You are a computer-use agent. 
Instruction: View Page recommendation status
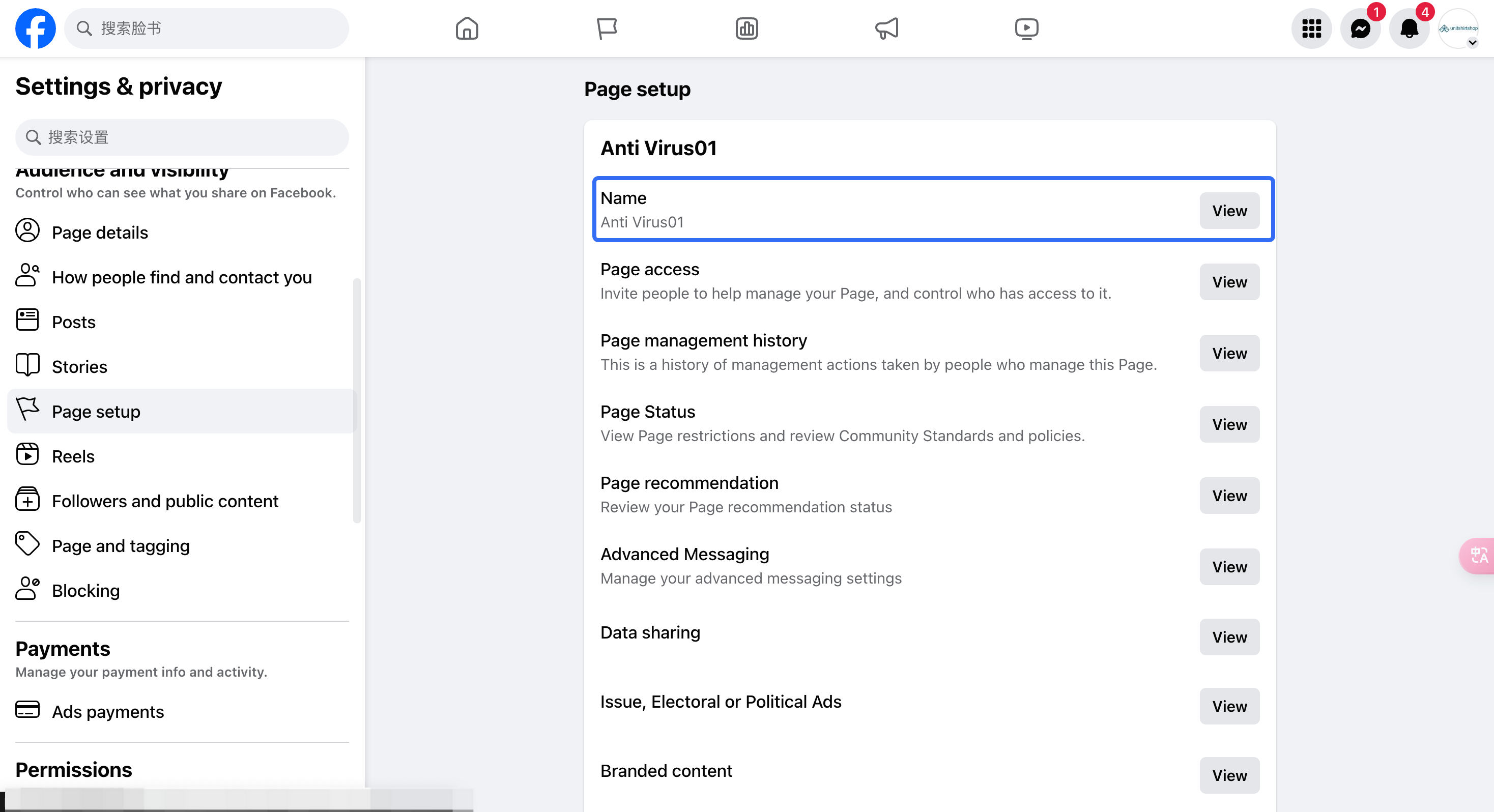pos(1229,496)
